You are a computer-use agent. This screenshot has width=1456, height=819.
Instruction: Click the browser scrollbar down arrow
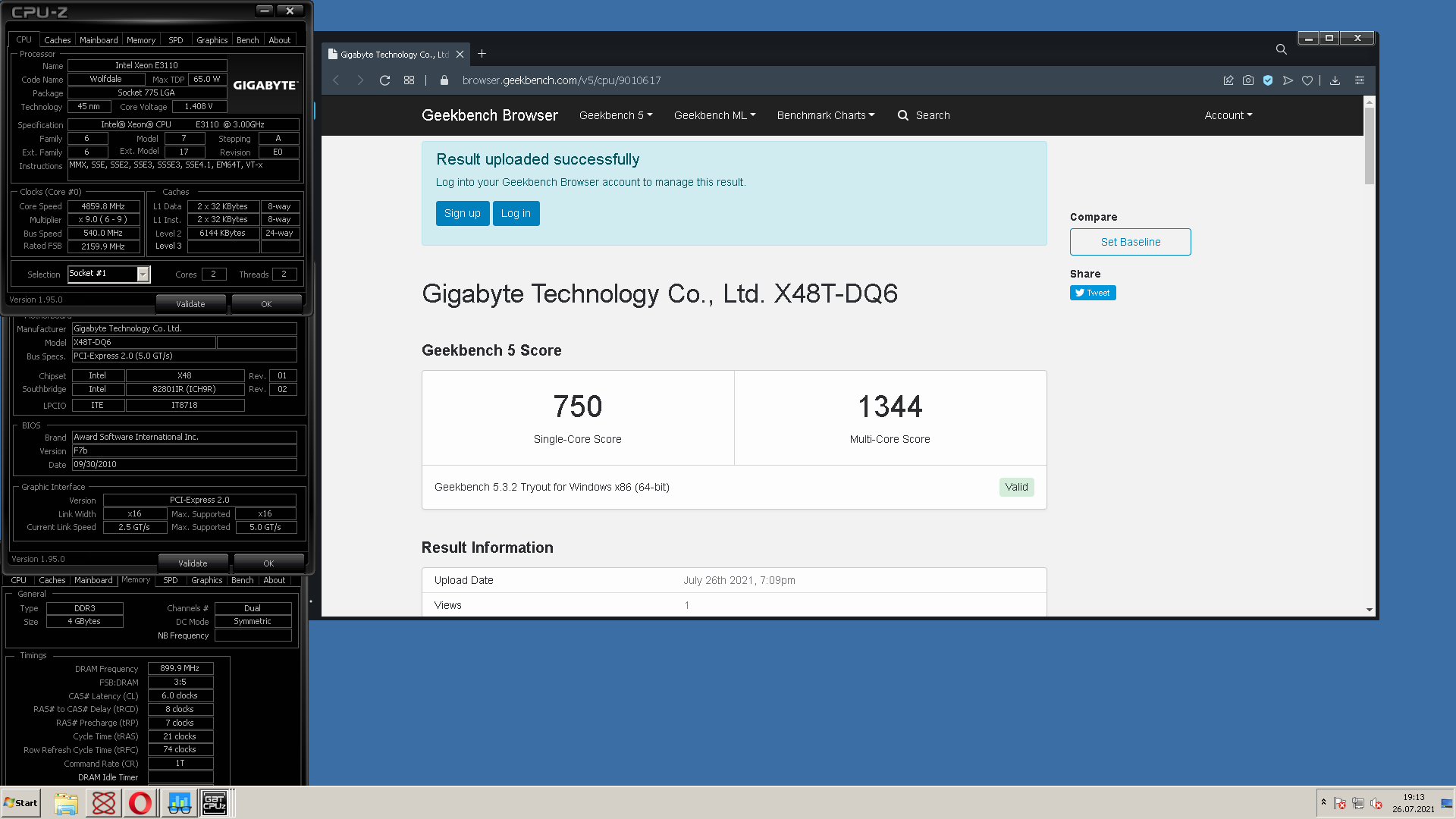(1370, 610)
